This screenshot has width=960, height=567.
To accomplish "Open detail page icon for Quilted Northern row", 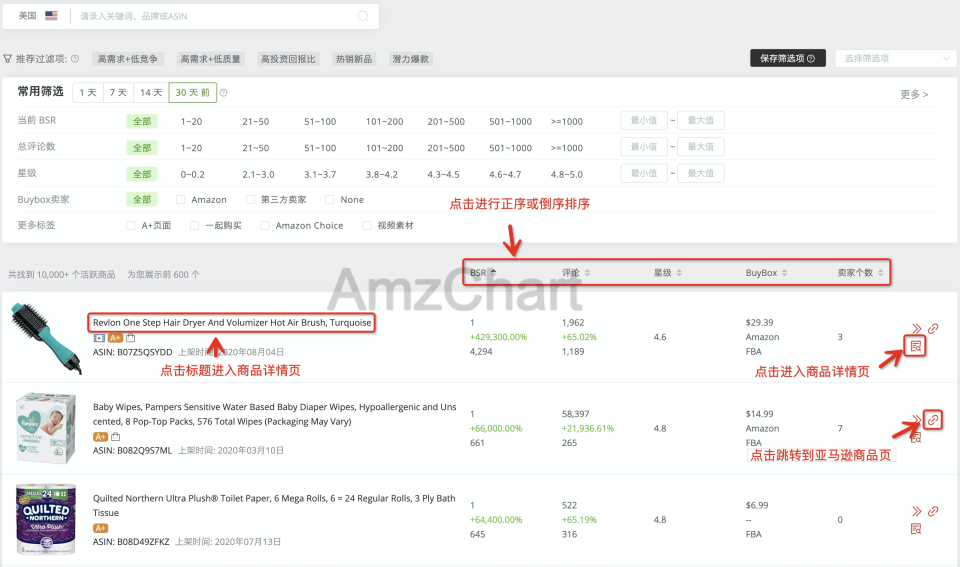I will (x=916, y=528).
